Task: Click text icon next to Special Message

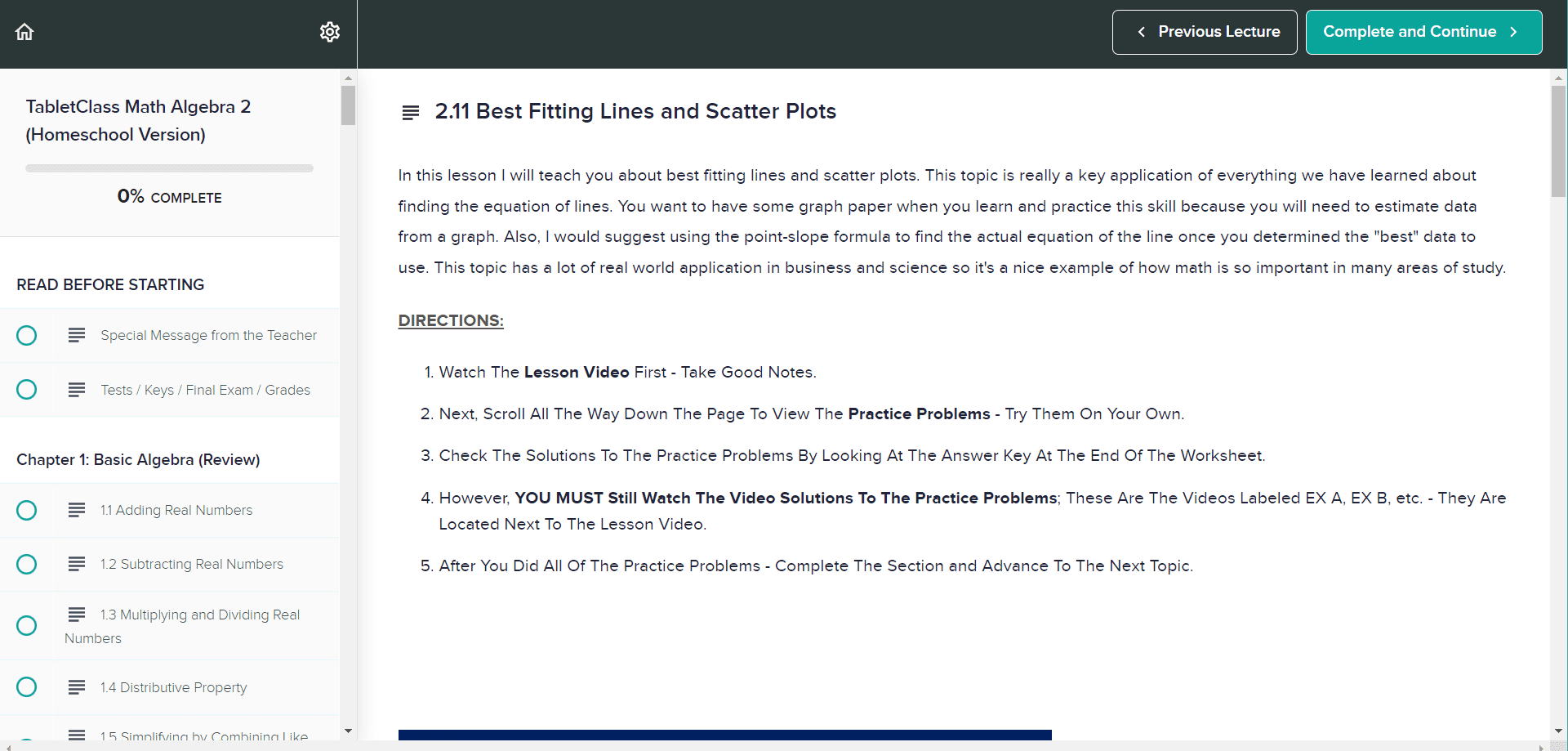Action: (x=77, y=335)
